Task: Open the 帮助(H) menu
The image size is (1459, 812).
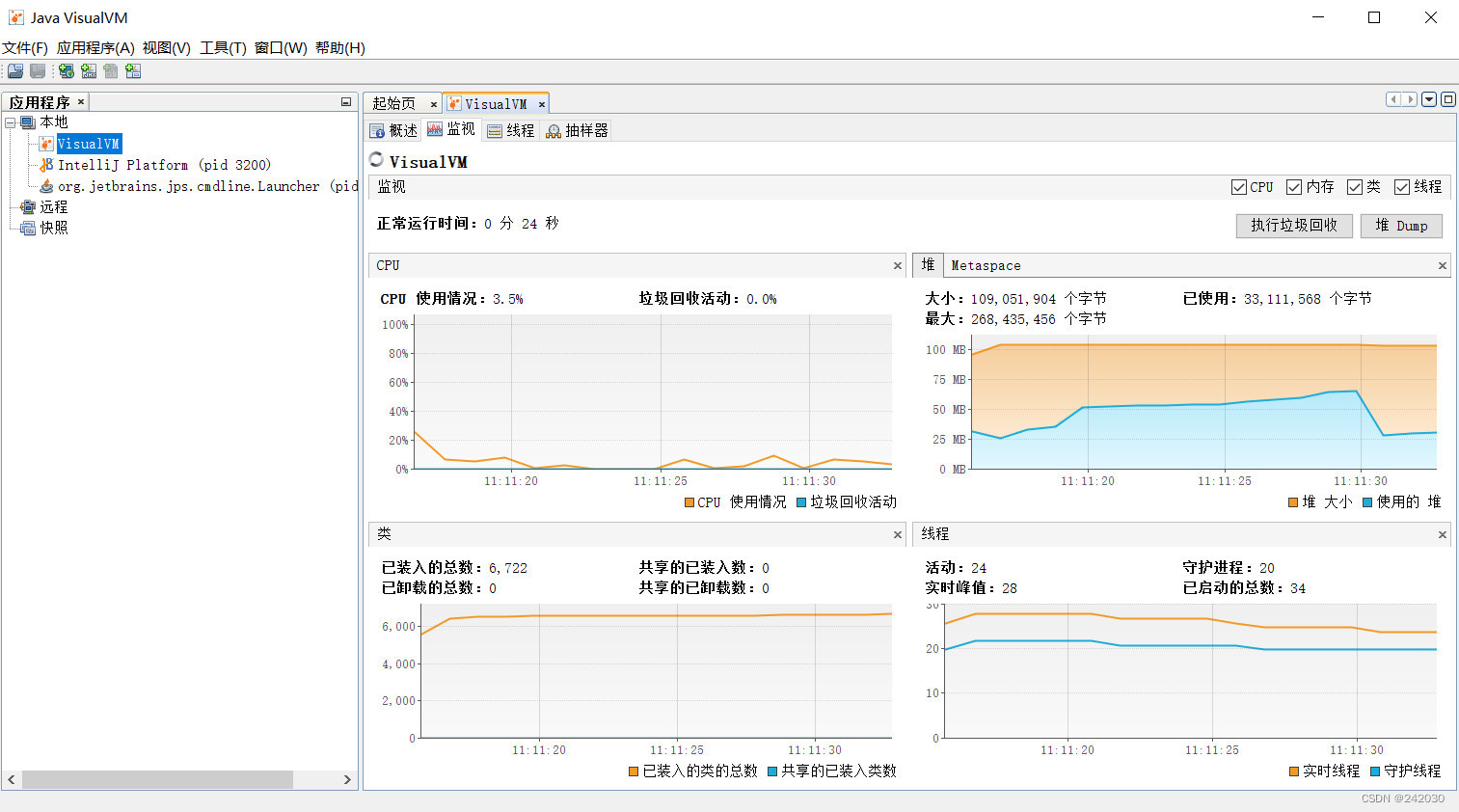Action: click(340, 47)
